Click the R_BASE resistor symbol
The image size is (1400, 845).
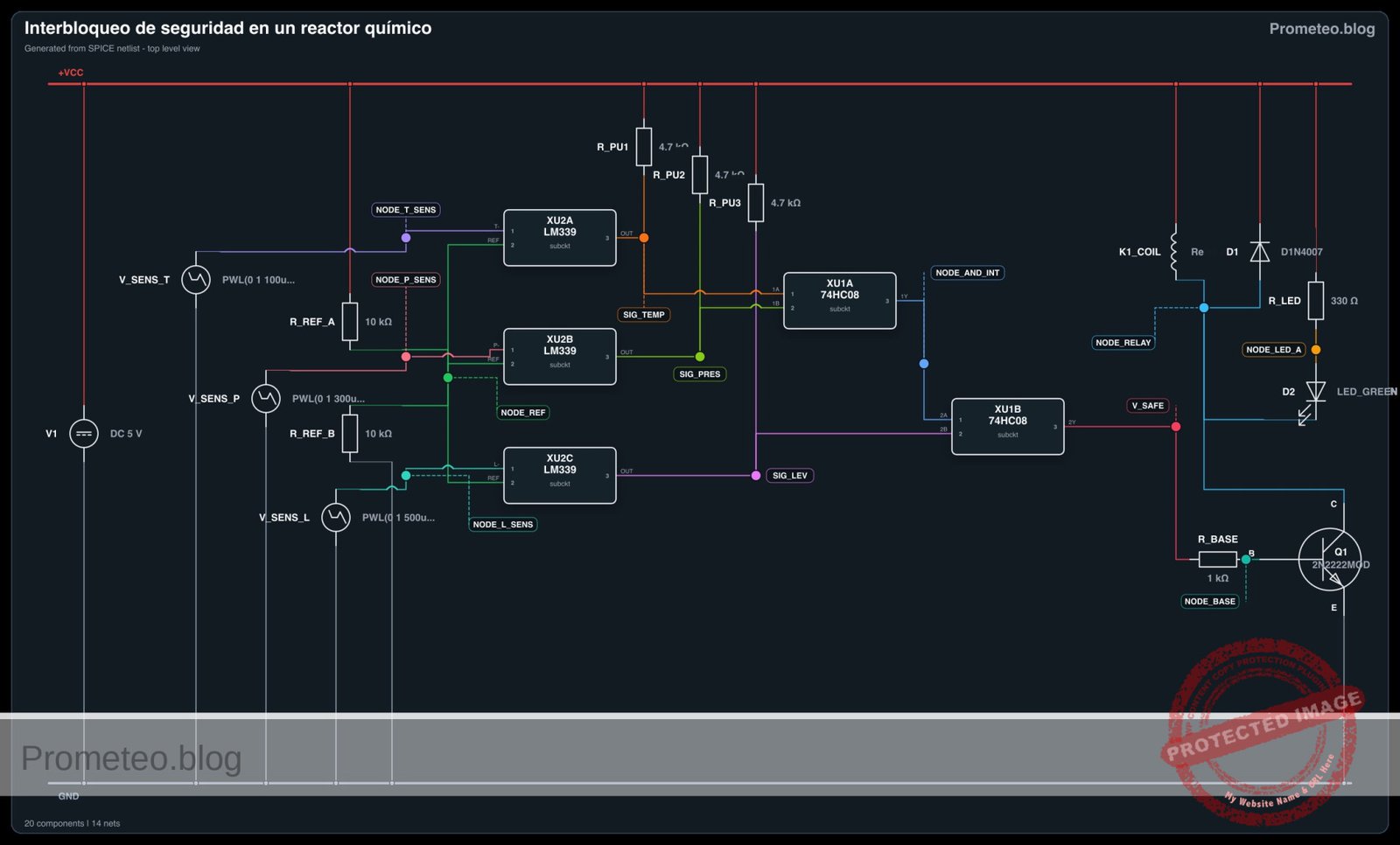(1218, 560)
